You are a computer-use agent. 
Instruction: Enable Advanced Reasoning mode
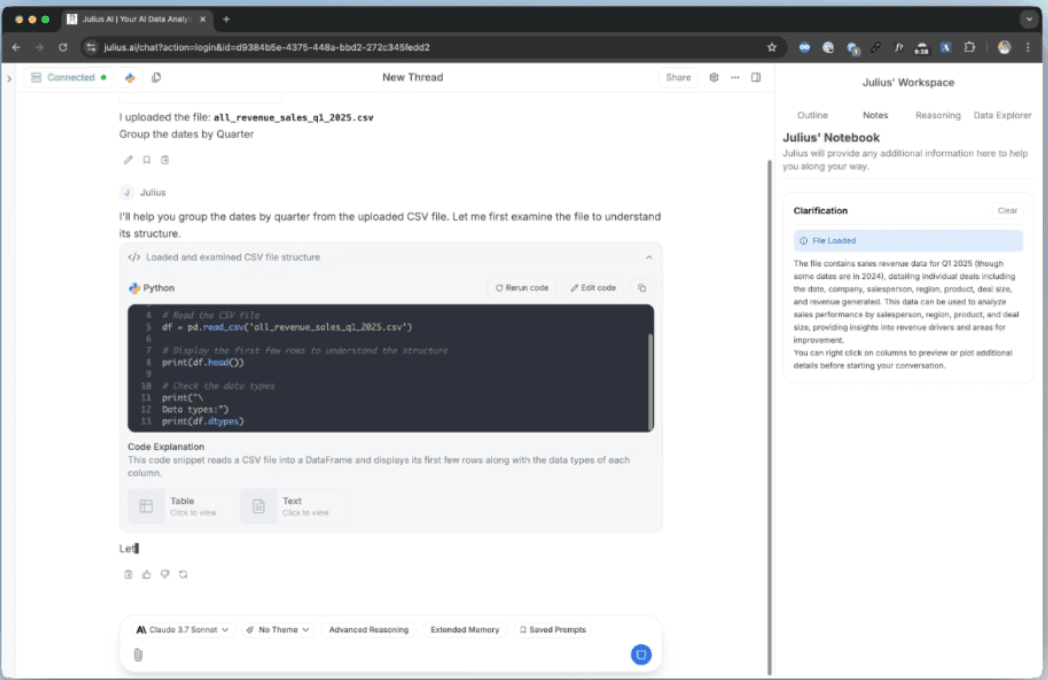[371, 629]
